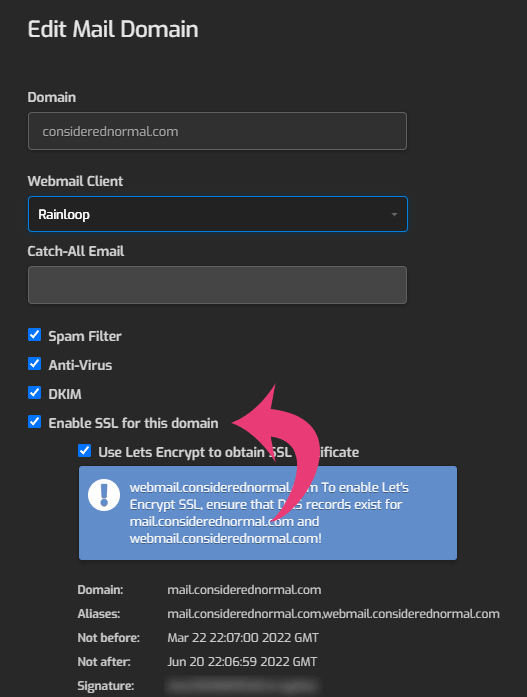Uncheck the Spam Filter checkbox

click(35, 335)
